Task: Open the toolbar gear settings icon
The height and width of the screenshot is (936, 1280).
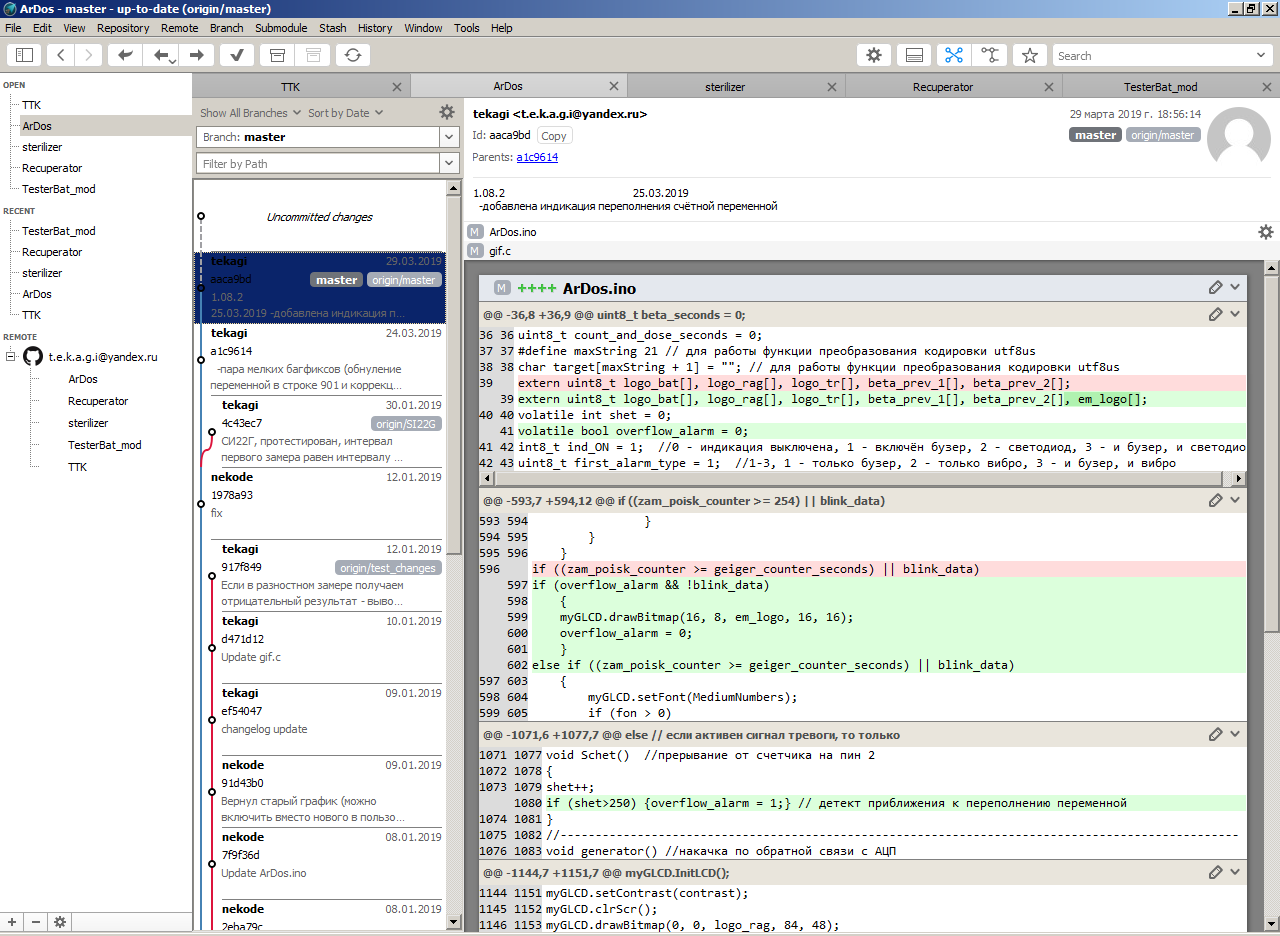Action: tap(874, 55)
